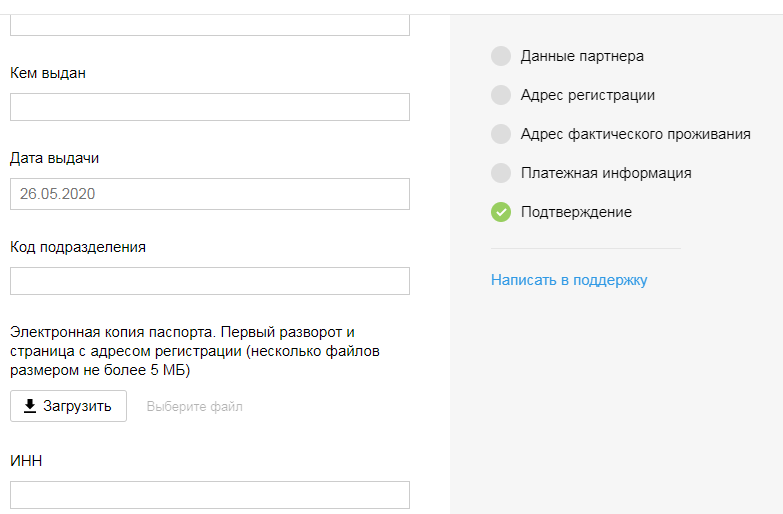783x514 pixels.
Task: Click the Выберите файл placeholder text
Action: coord(194,407)
